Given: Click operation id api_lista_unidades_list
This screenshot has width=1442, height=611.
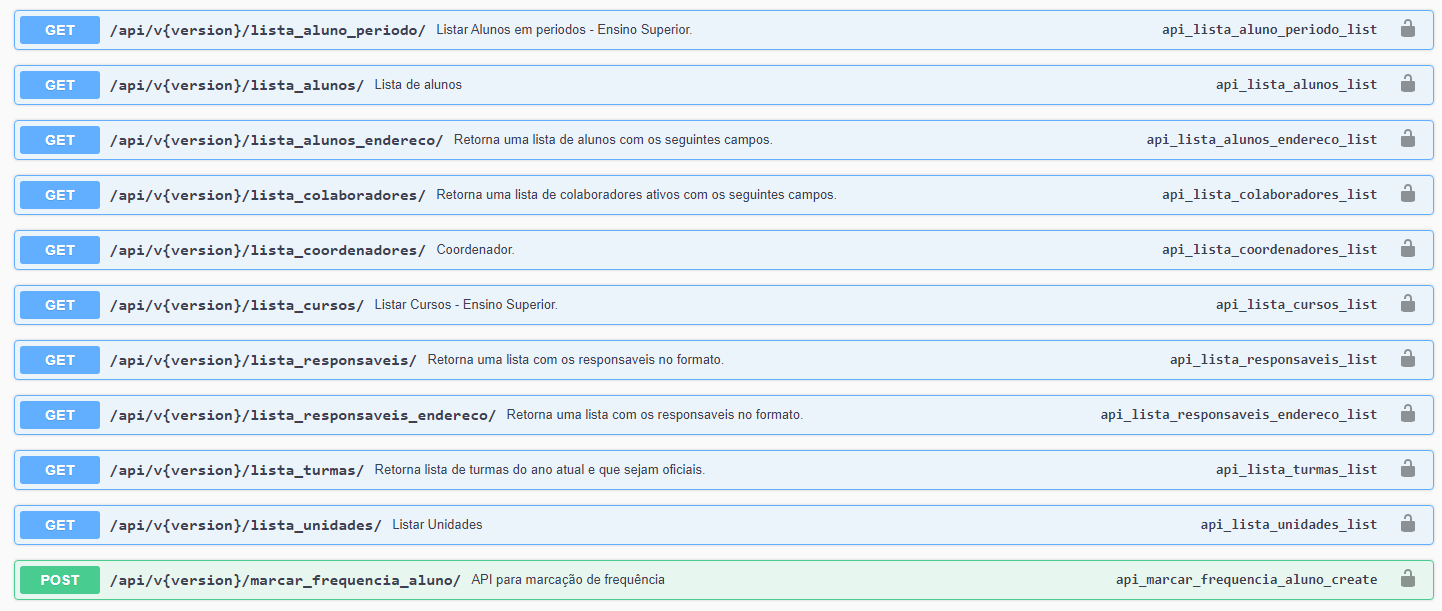Looking at the screenshot, I should (1289, 525).
